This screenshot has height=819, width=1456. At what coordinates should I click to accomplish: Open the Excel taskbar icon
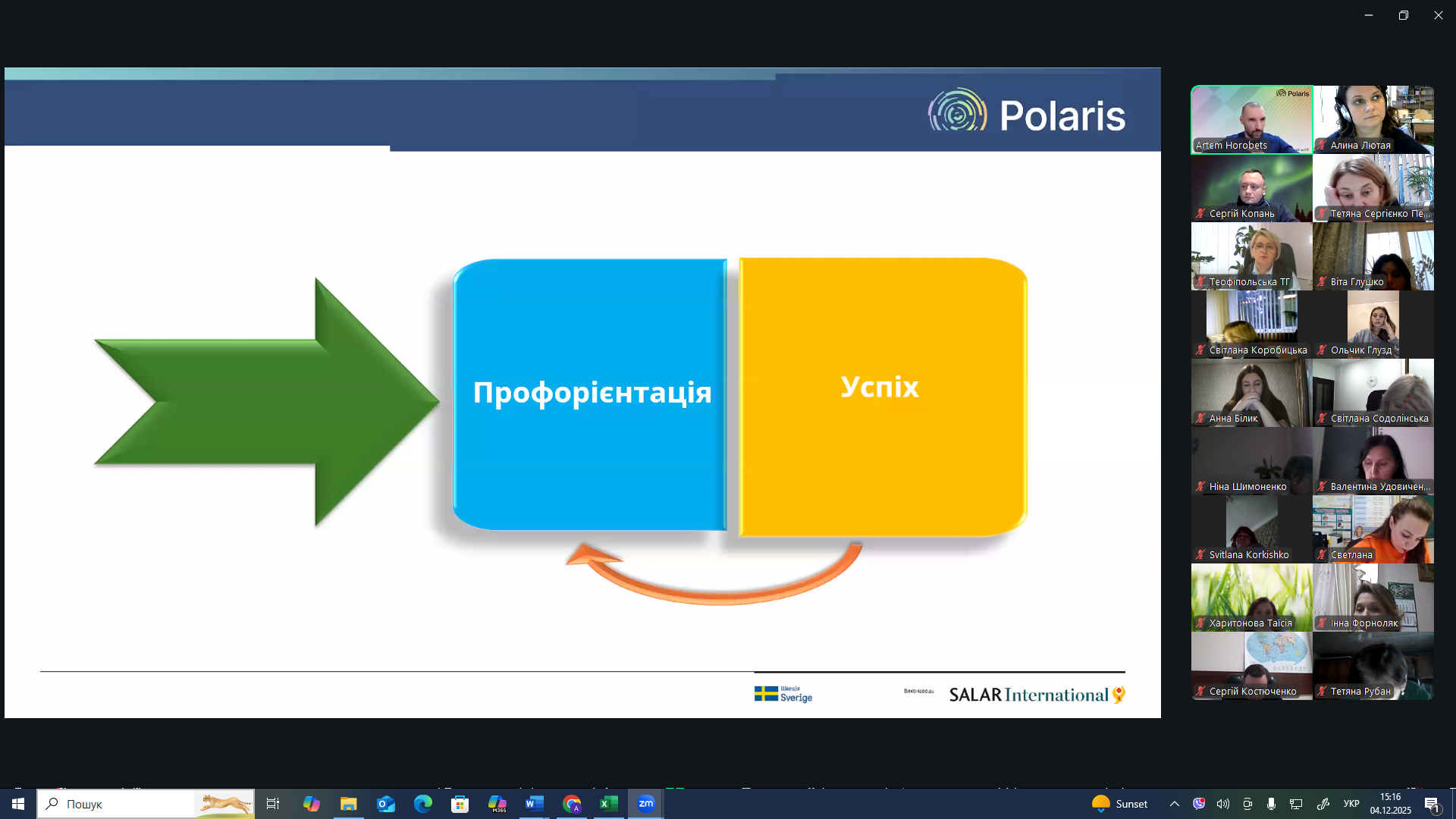(609, 804)
